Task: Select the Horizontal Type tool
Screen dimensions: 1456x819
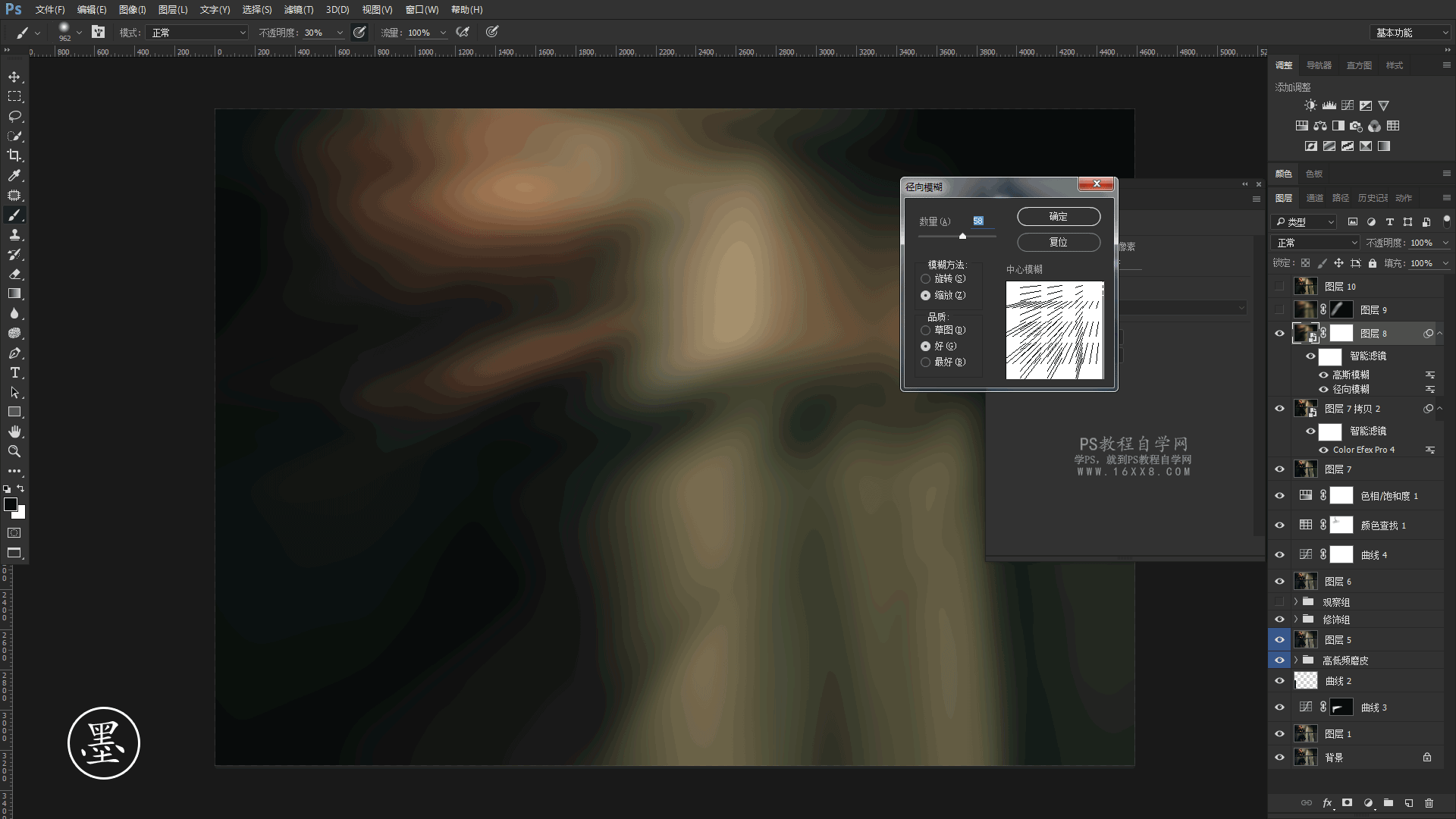Action: pyautogui.click(x=14, y=373)
